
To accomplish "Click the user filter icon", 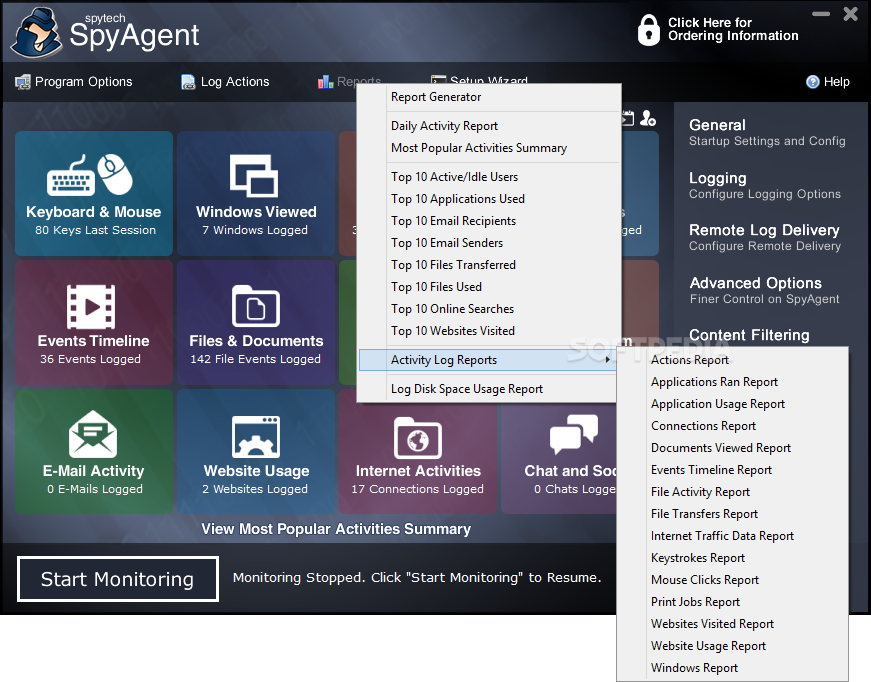I will coord(648,118).
